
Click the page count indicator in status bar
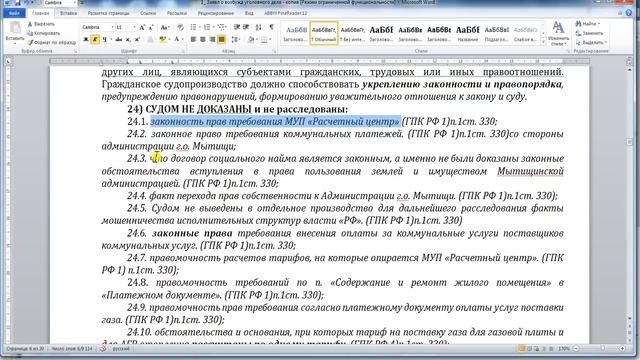(x=25, y=349)
